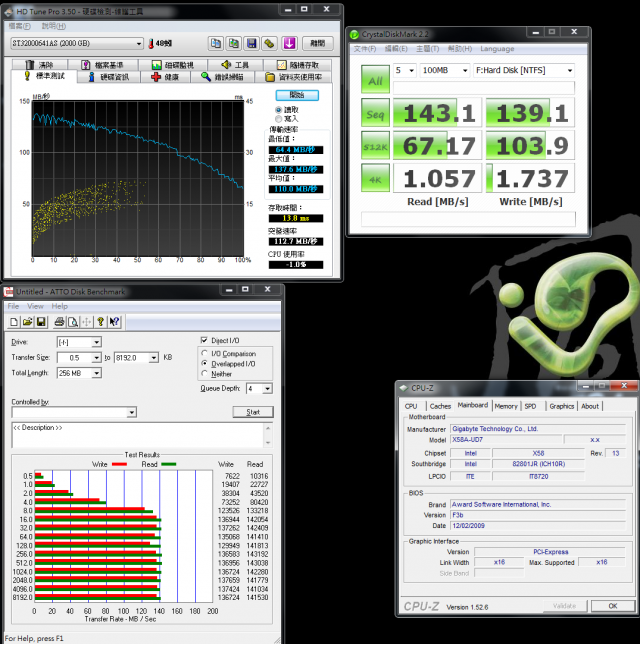
Task: Click the Start button in ATTO
Action: click(253, 412)
